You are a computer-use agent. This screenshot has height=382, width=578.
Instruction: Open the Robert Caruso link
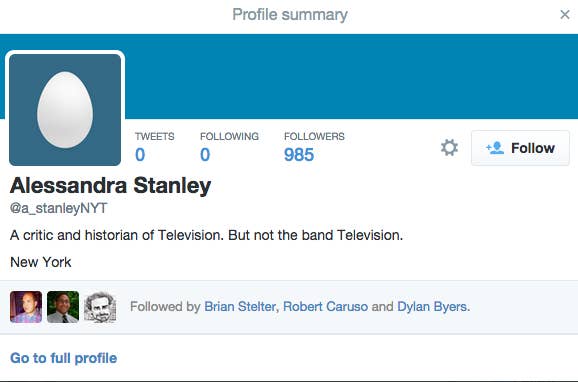[x=325, y=306]
